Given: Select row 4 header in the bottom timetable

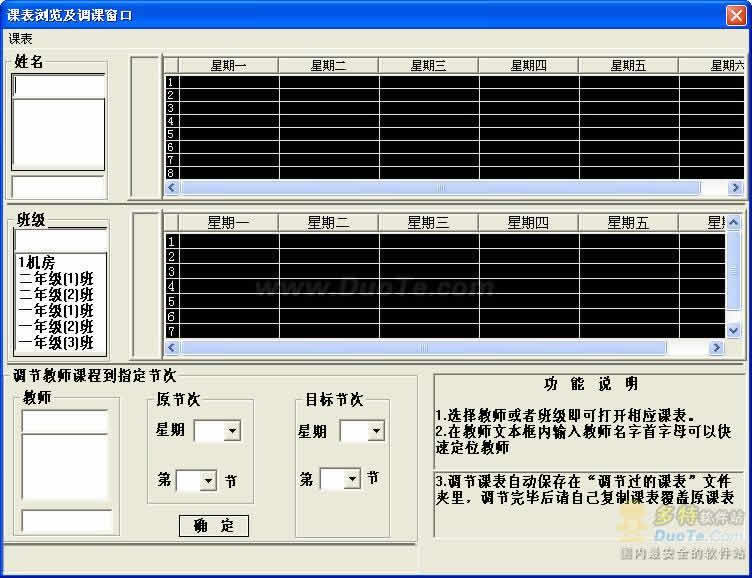Looking at the screenshot, I should pyautogui.click(x=171, y=286).
